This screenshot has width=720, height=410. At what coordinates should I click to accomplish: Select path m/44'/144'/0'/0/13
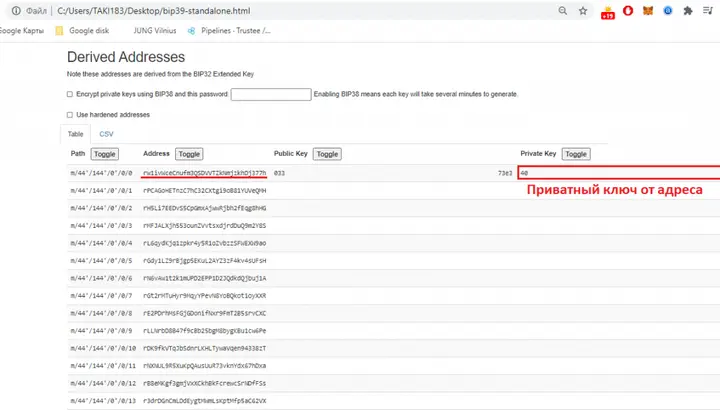click(103, 401)
